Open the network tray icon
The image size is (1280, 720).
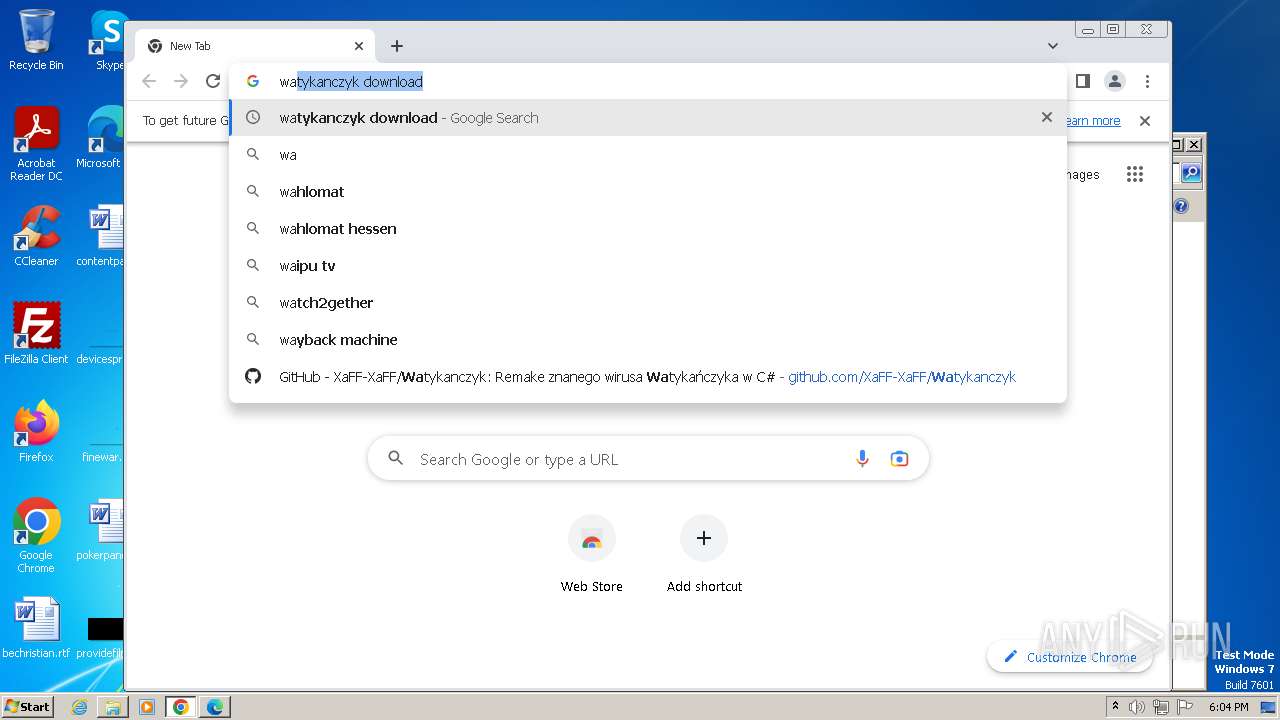pos(1161,707)
